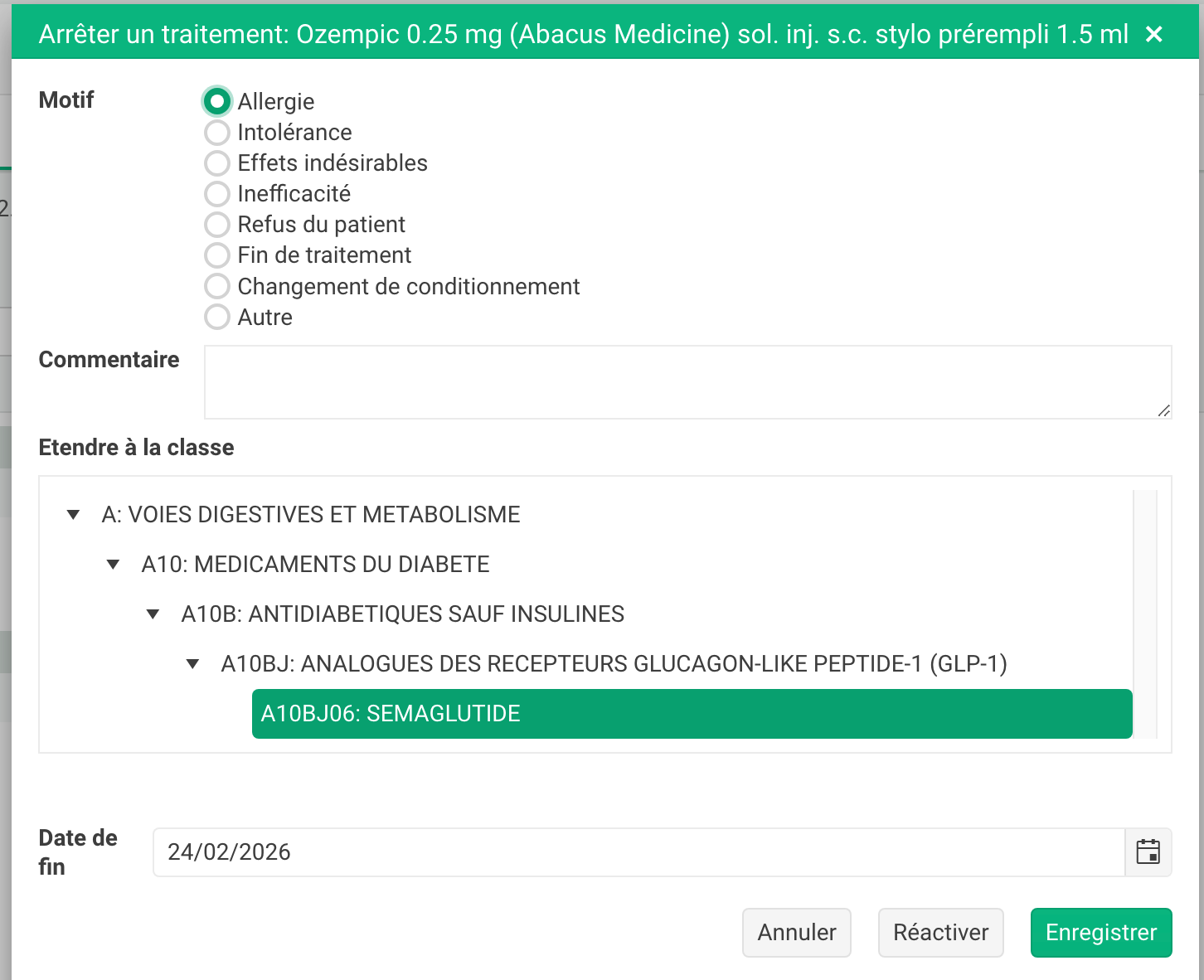The height and width of the screenshot is (980, 1204).
Task: Select the A10BJ06 Semaglutide class item
Action: pos(691,714)
